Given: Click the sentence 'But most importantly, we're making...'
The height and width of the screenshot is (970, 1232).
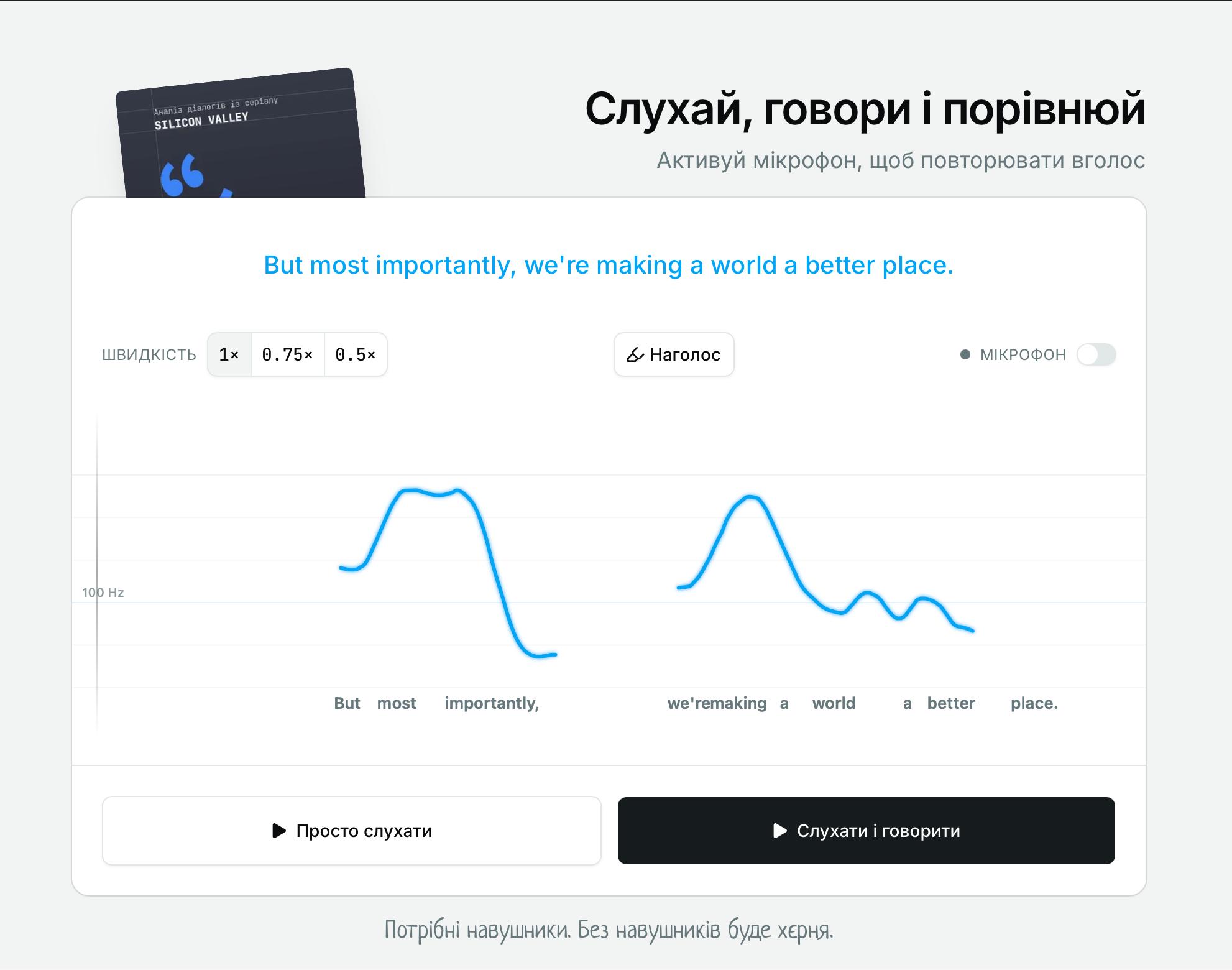Looking at the screenshot, I should pyautogui.click(x=609, y=265).
